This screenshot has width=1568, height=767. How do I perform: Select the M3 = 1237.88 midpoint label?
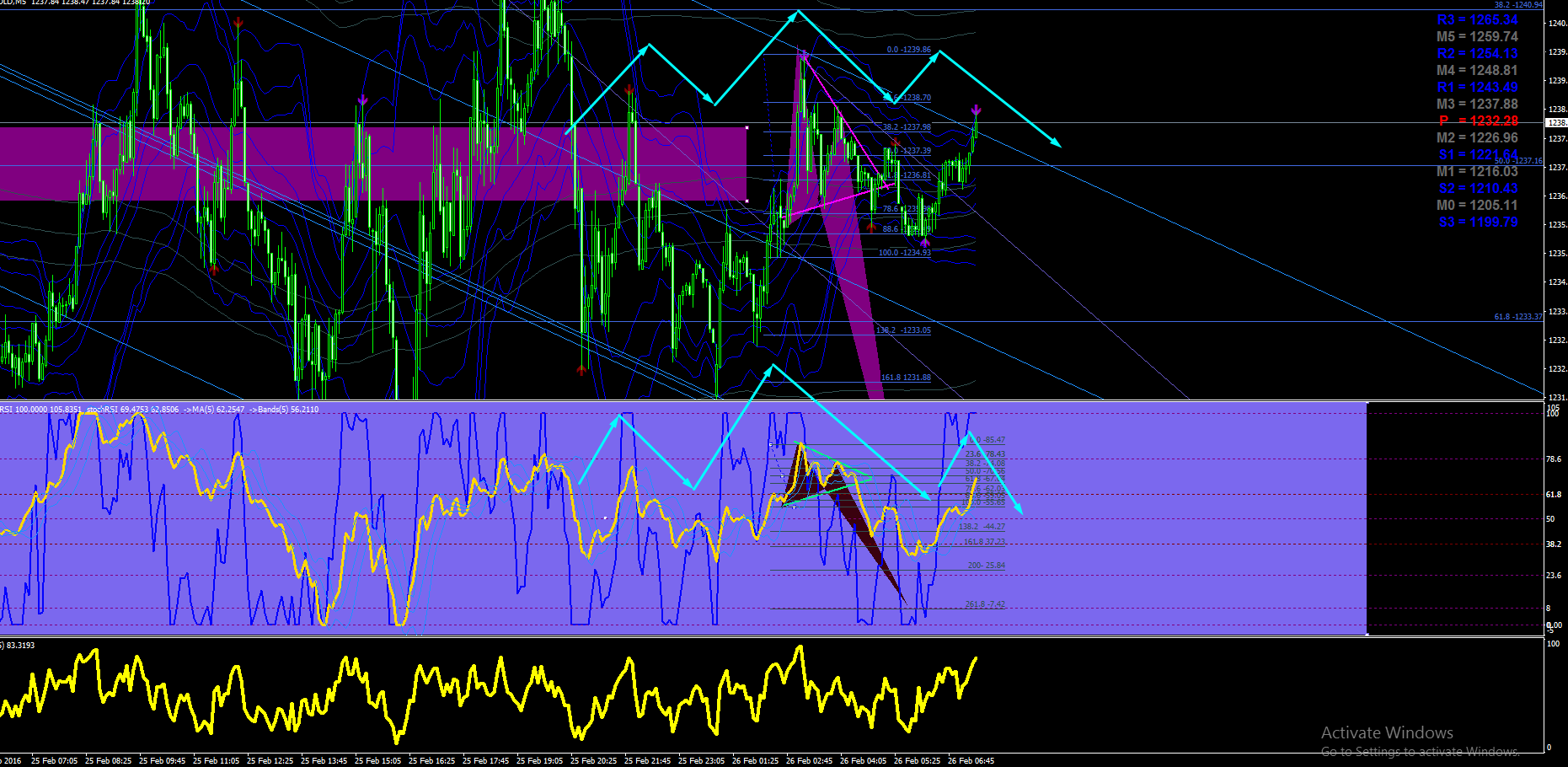pos(1477,105)
